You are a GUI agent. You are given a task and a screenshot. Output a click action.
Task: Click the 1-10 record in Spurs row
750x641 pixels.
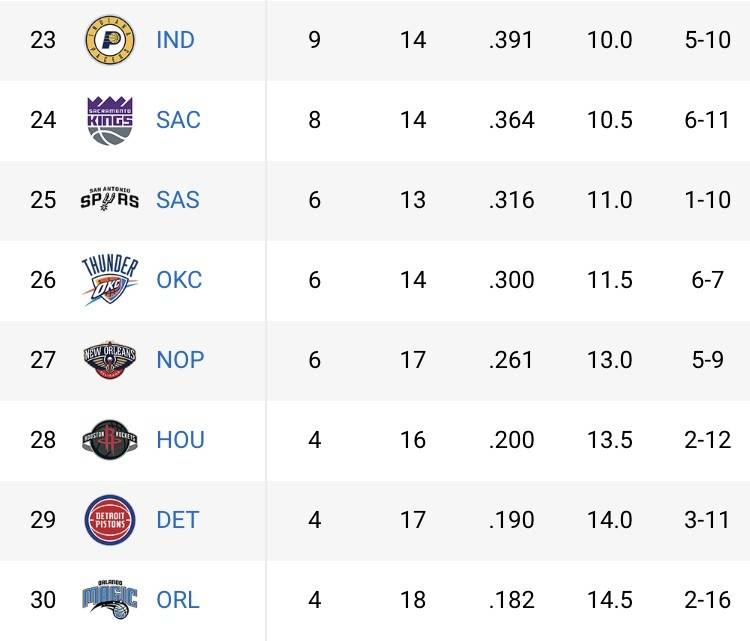pos(708,200)
